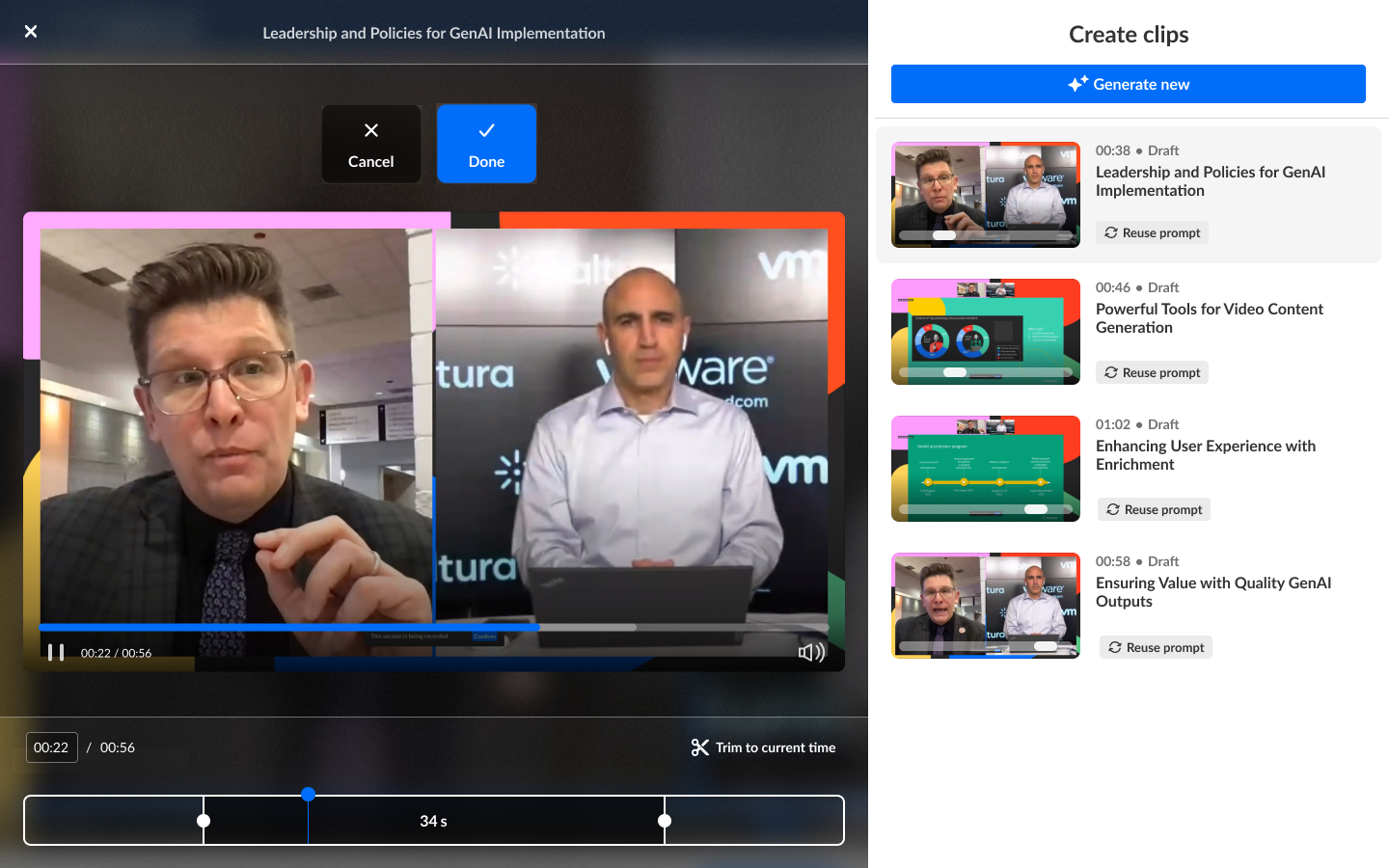Open the Powerful Tools for Video clip thumbnail

pos(986,332)
